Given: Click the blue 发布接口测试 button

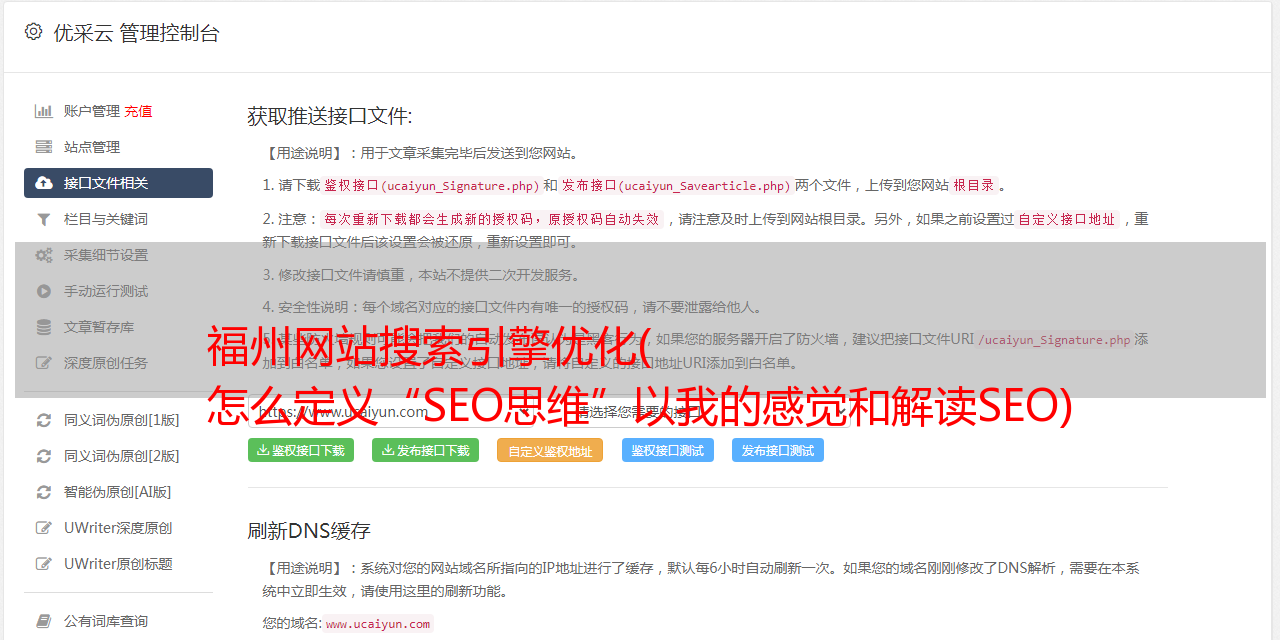Looking at the screenshot, I should click(778, 450).
